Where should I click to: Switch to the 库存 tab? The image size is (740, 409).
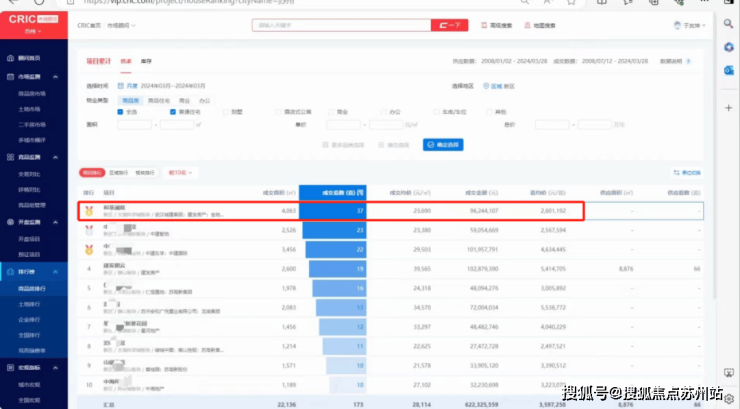point(146,61)
